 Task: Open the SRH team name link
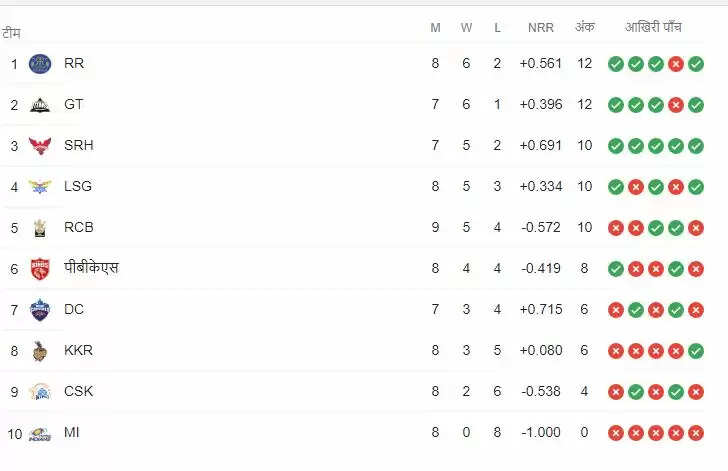click(x=78, y=146)
